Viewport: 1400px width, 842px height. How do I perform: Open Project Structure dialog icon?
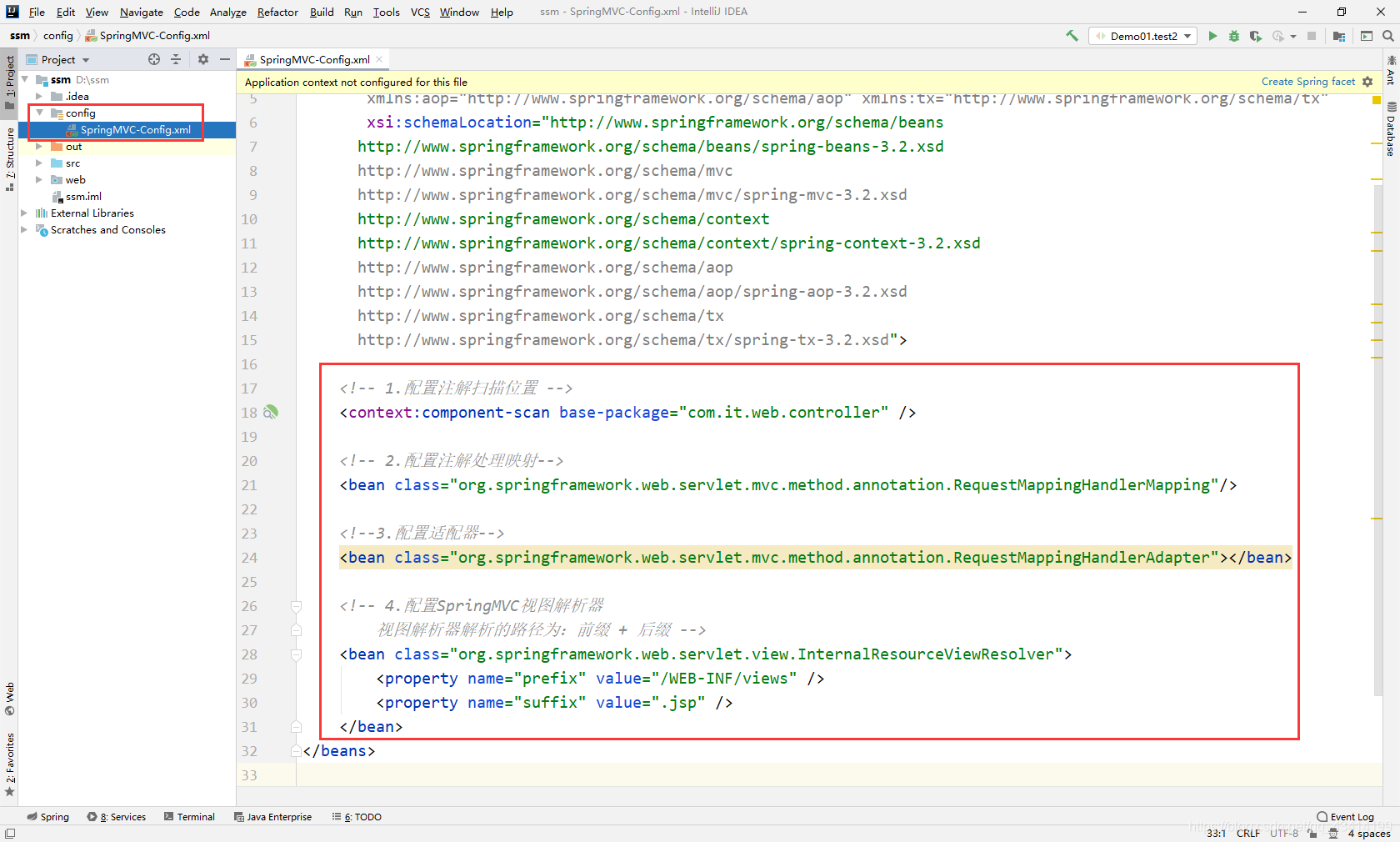tap(1339, 36)
